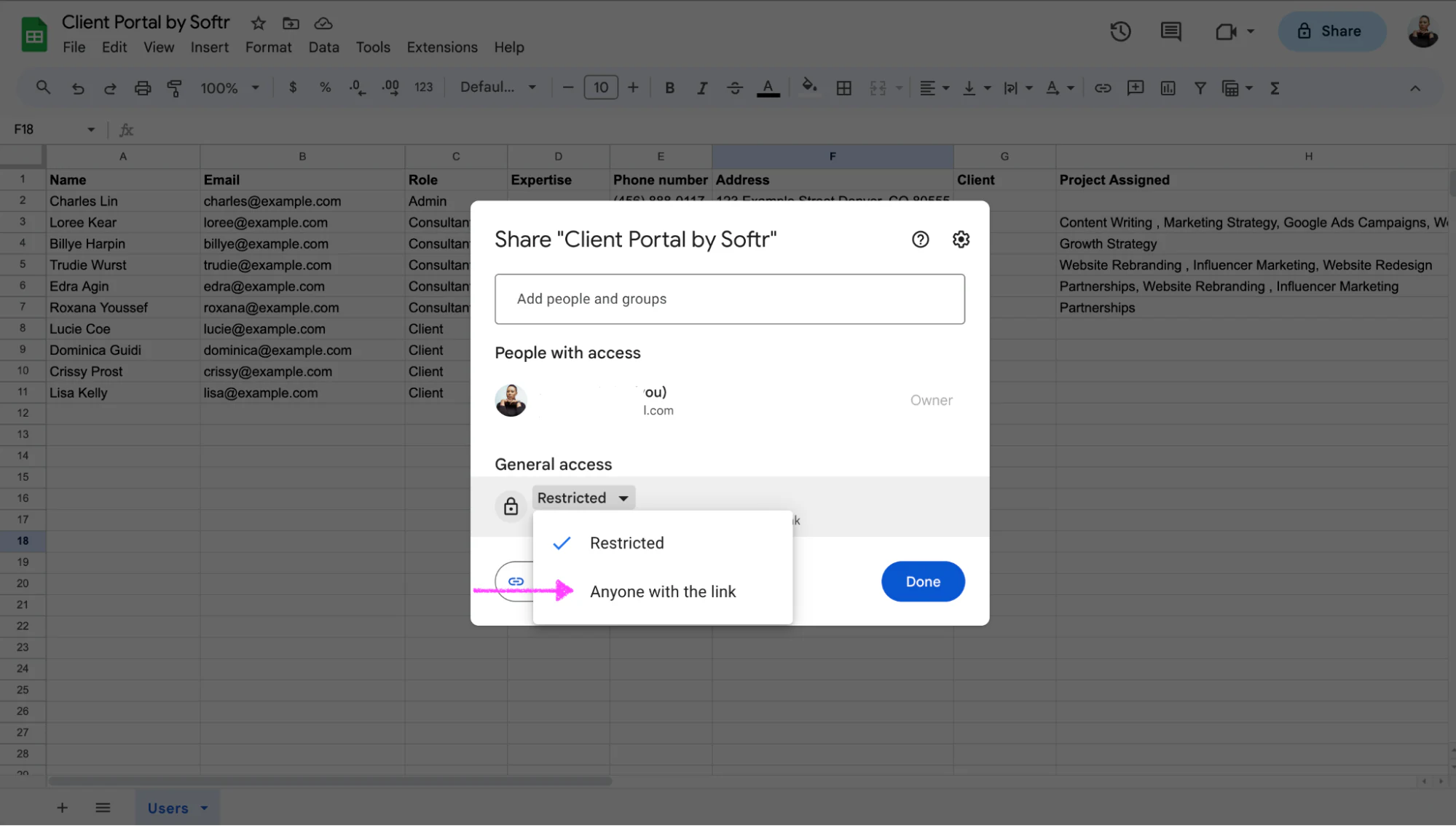Star the Client Portal document
Viewport: 1456px width, 826px height.
tap(258, 23)
